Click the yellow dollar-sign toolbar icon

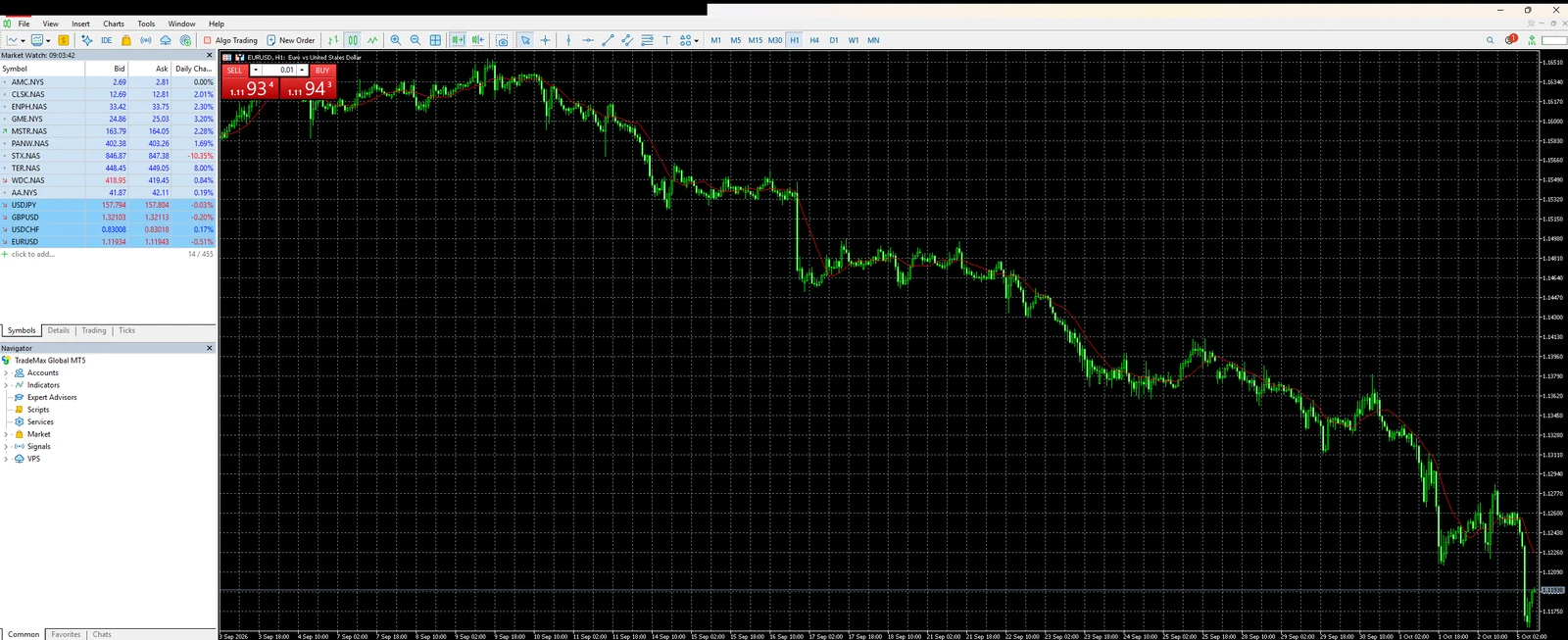click(x=64, y=40)
